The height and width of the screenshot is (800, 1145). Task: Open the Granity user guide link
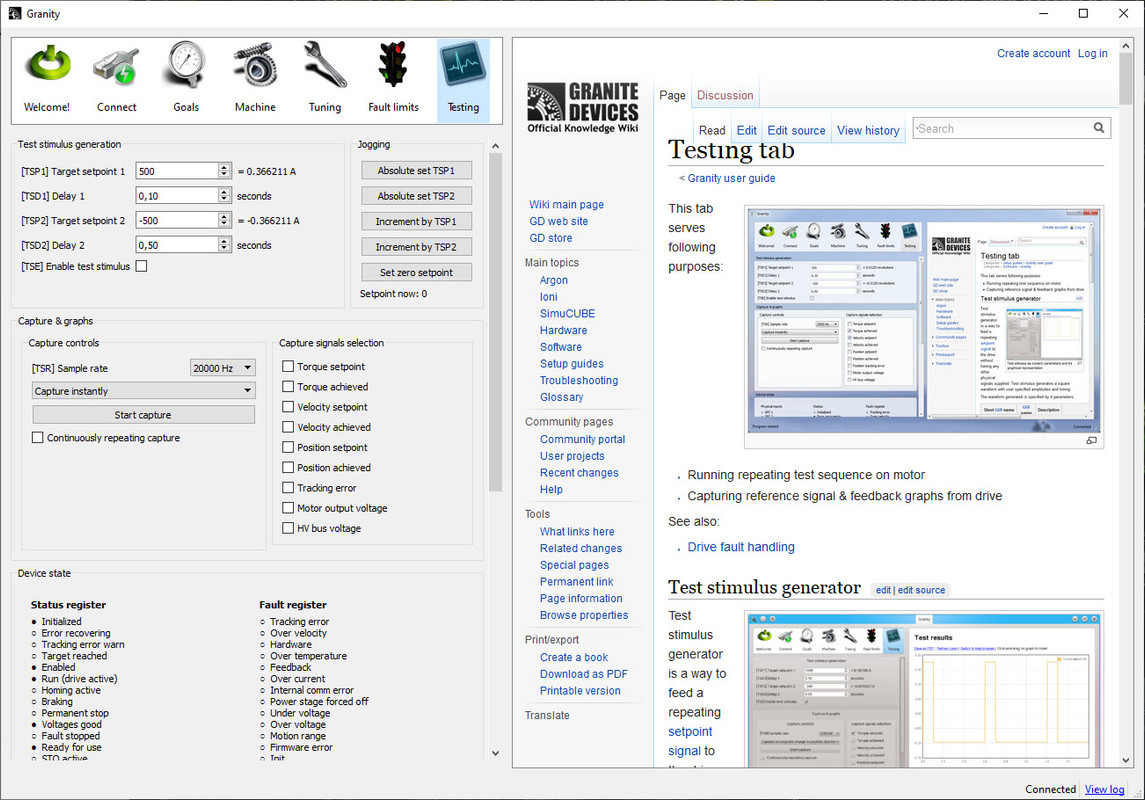click(731, 178)
